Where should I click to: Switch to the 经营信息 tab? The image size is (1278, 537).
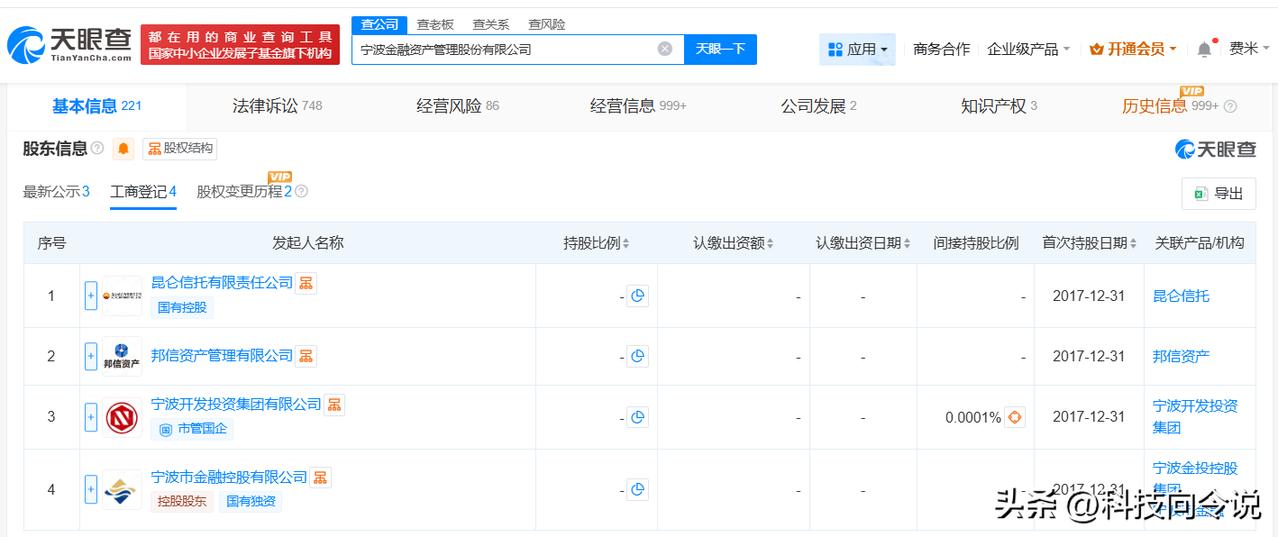[638, 106]
